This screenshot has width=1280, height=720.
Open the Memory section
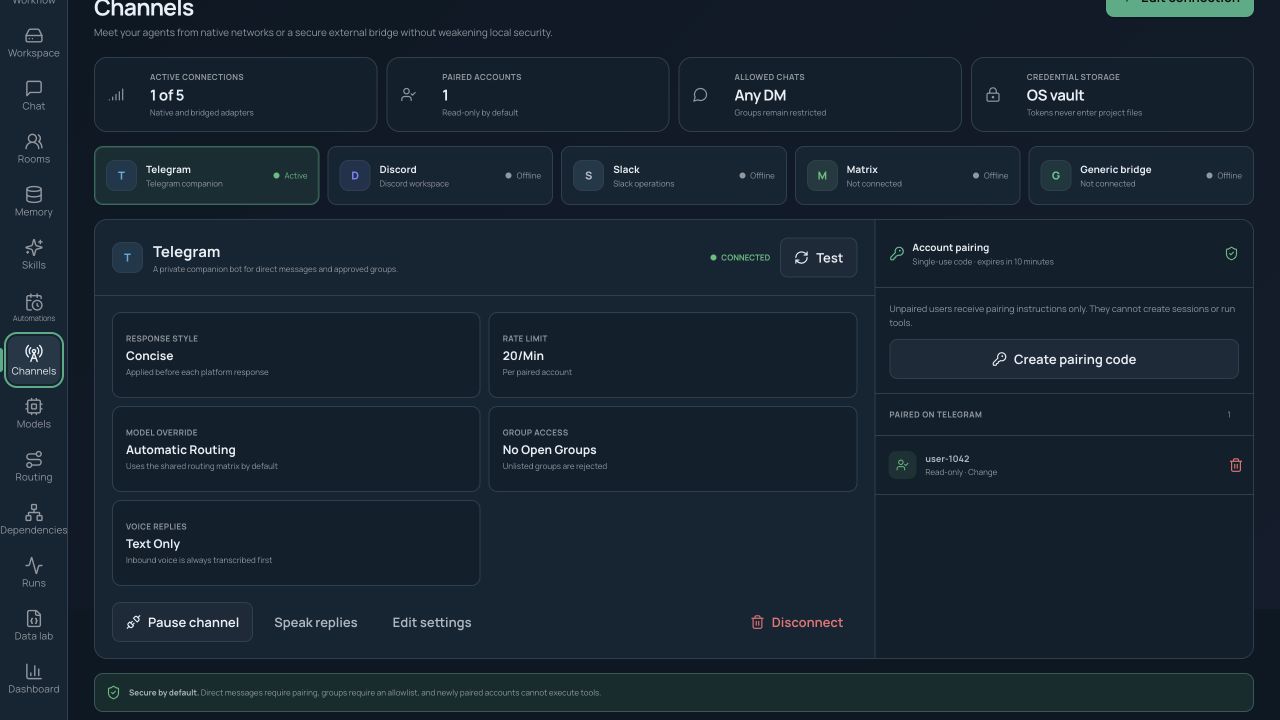click(x=33, y=202)
